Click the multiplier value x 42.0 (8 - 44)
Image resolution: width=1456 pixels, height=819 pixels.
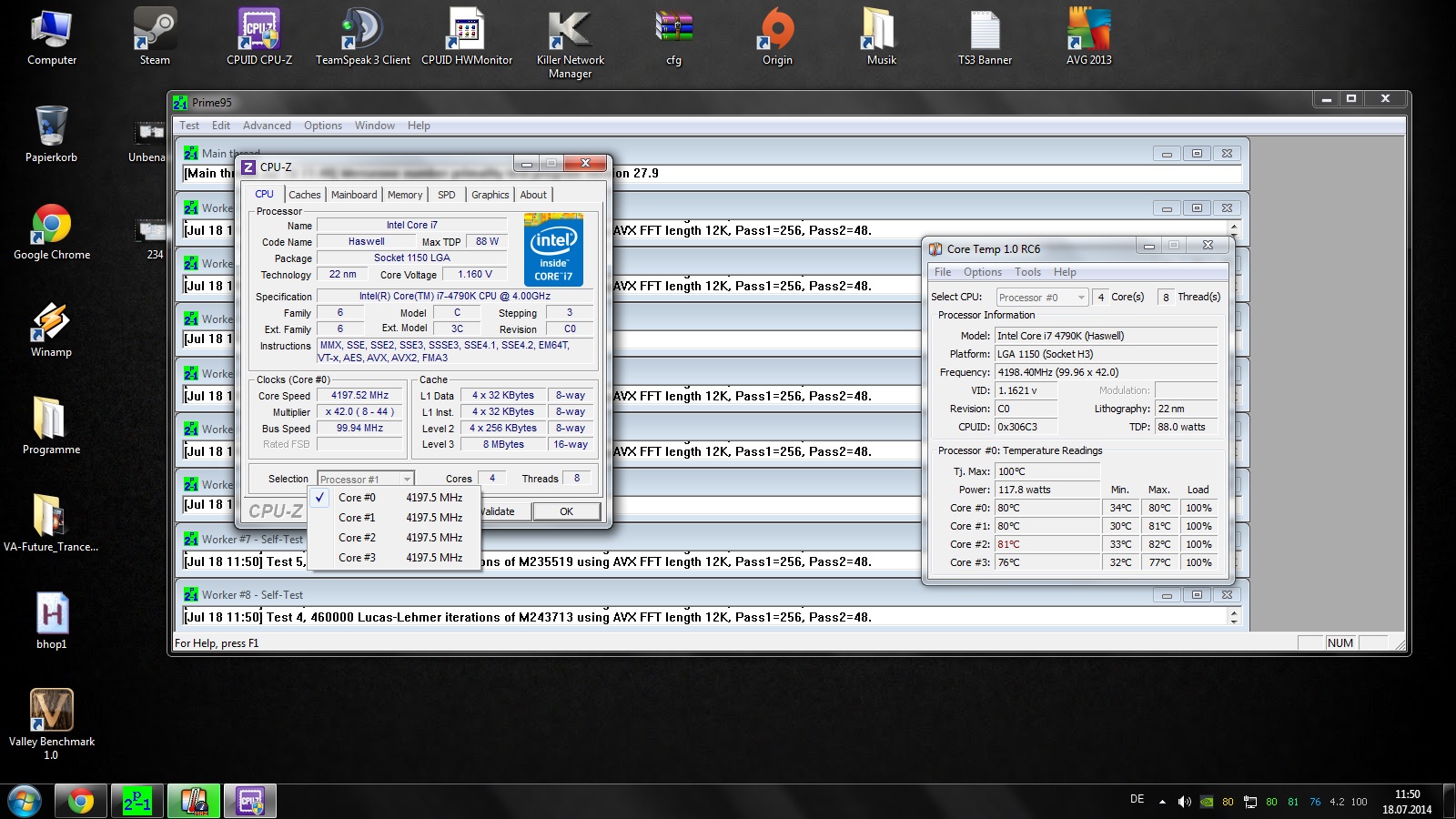[359, 412]
